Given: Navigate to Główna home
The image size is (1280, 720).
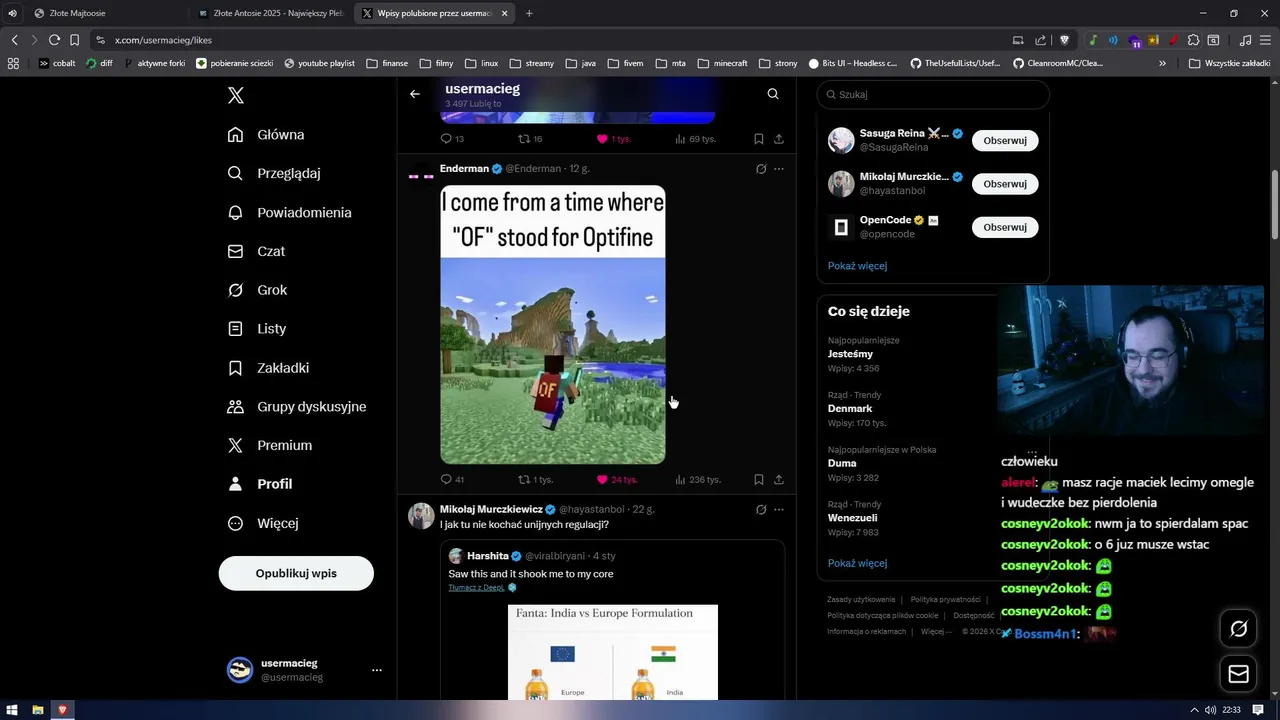Looking at the screenshot, I should [x=266, y=135].
